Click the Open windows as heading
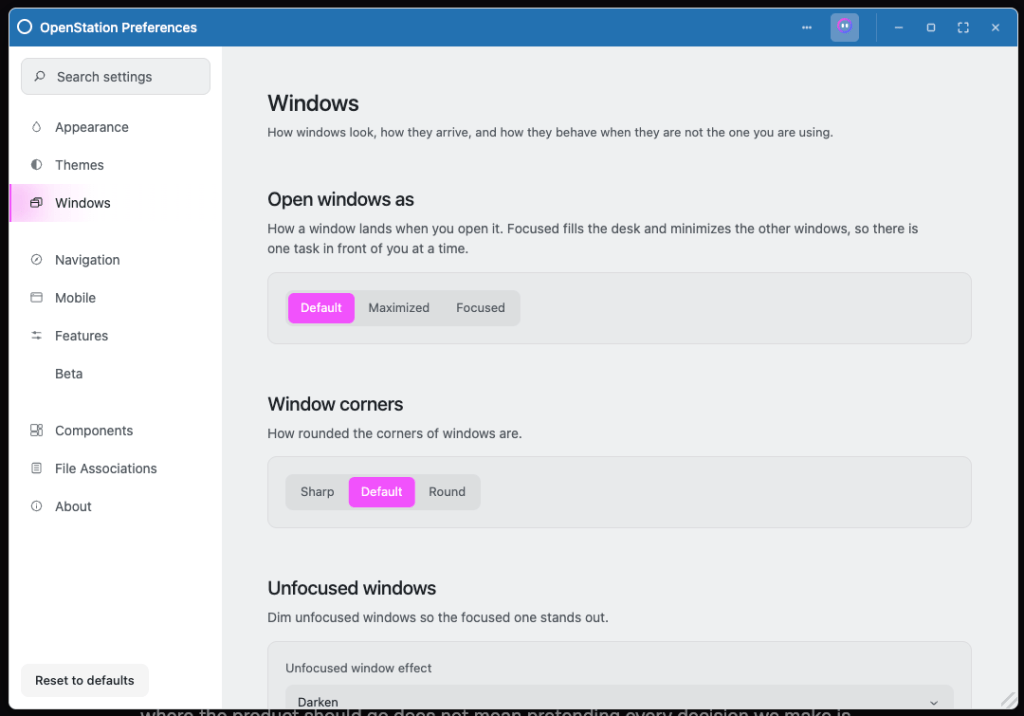This screenshot has width=1024, height=716. click(x=340, y=199)
